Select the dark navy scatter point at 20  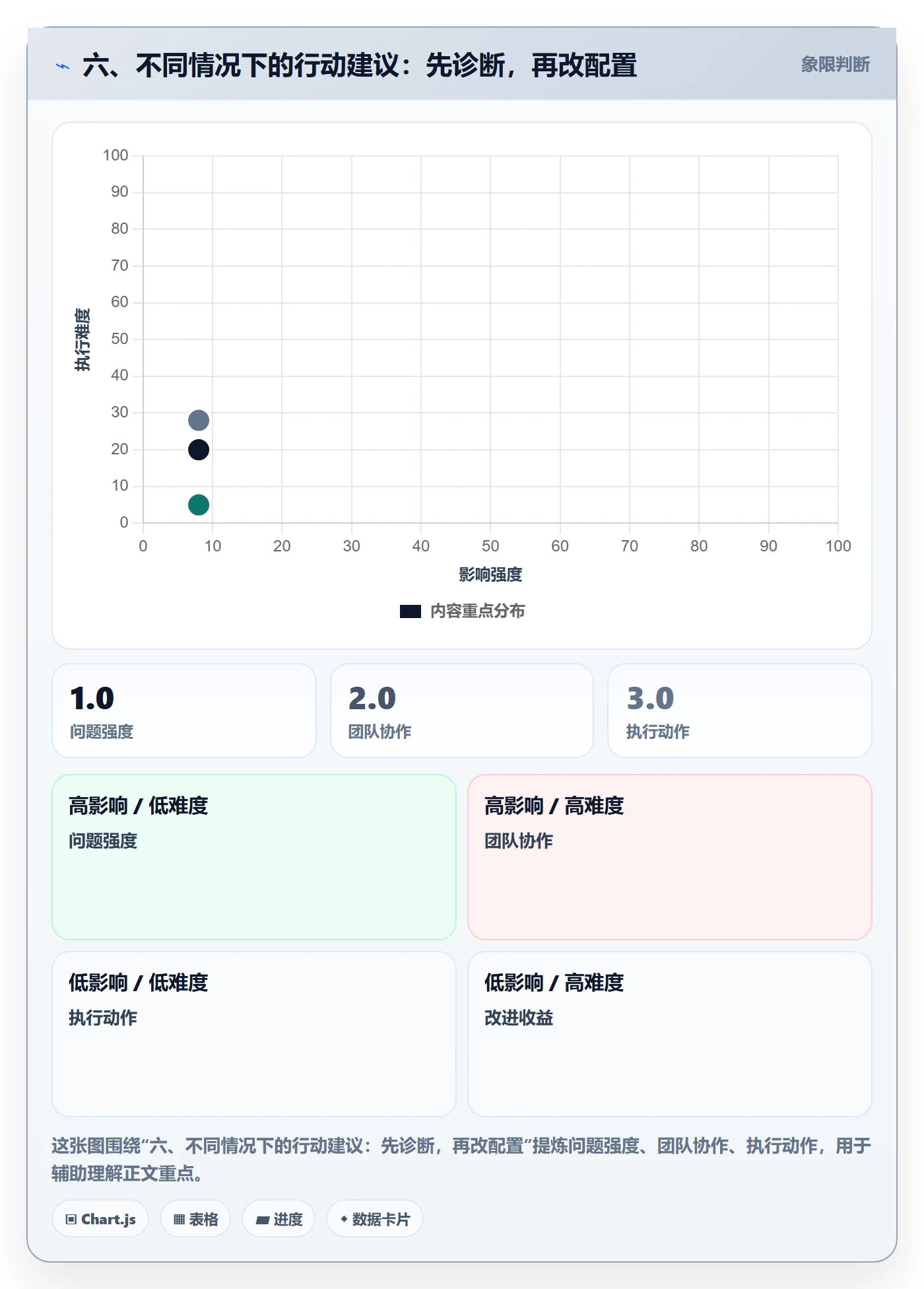point(199,450)
